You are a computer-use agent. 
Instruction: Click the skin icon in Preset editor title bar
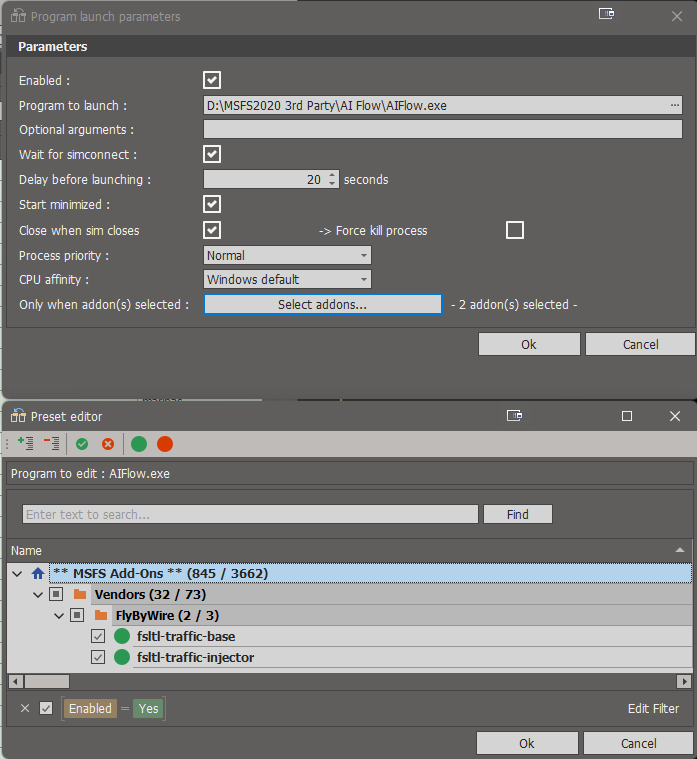pyautogui.click(x=514, y=415)
